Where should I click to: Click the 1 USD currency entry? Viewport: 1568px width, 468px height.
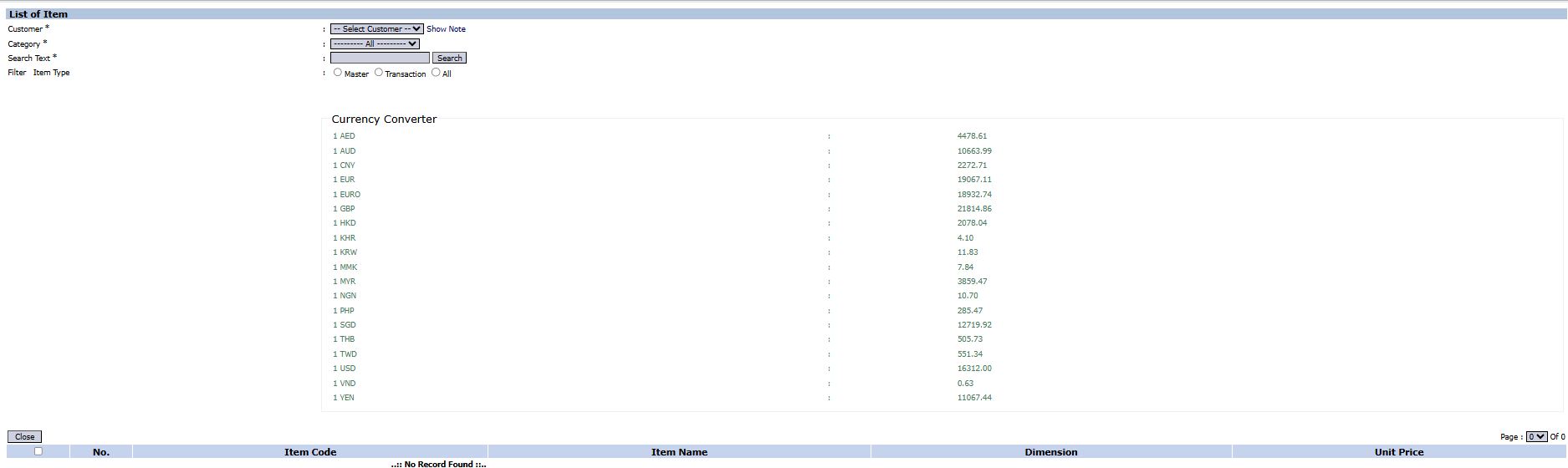click(345, 369)
